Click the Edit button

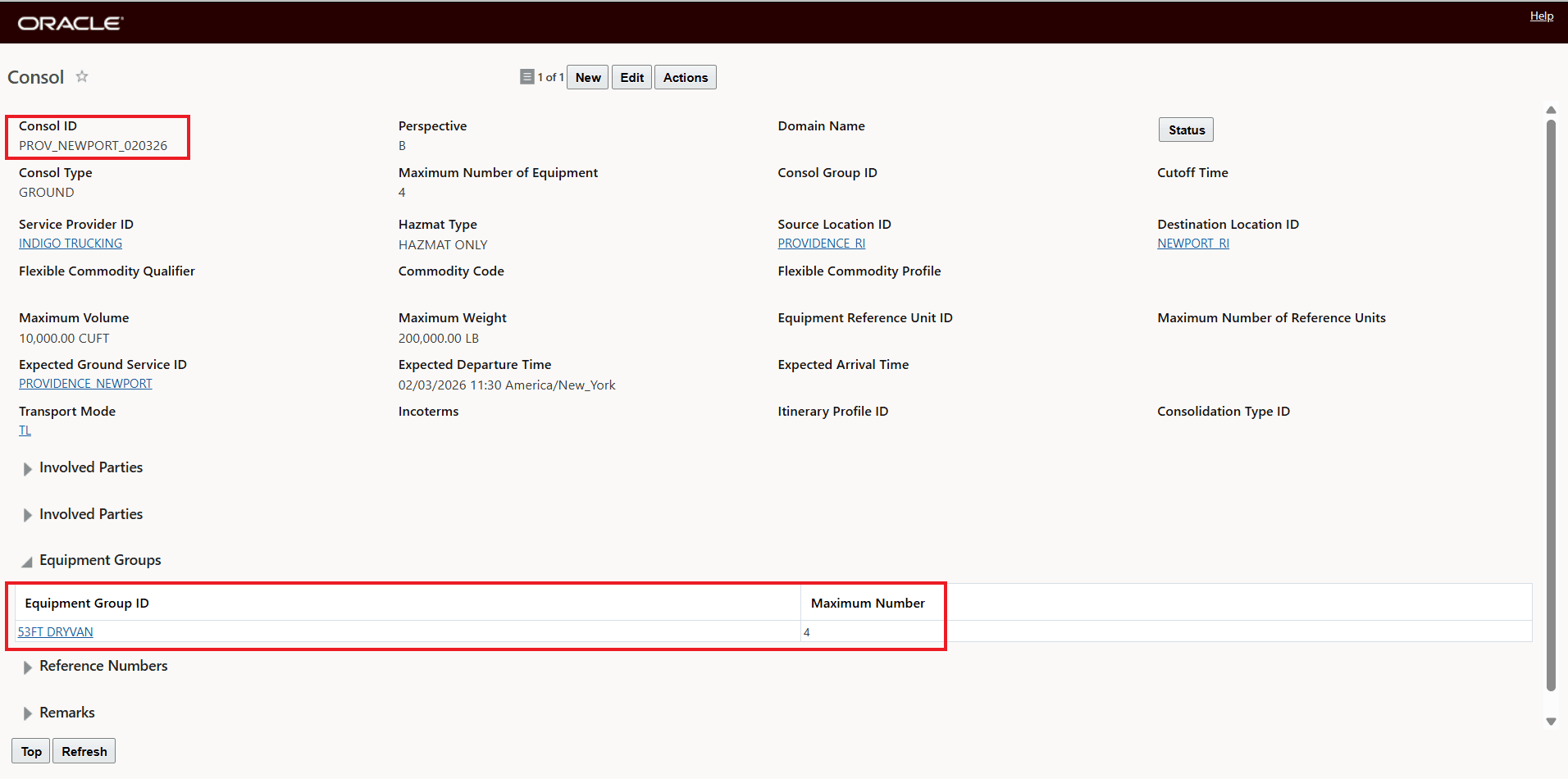pos(631,77)
